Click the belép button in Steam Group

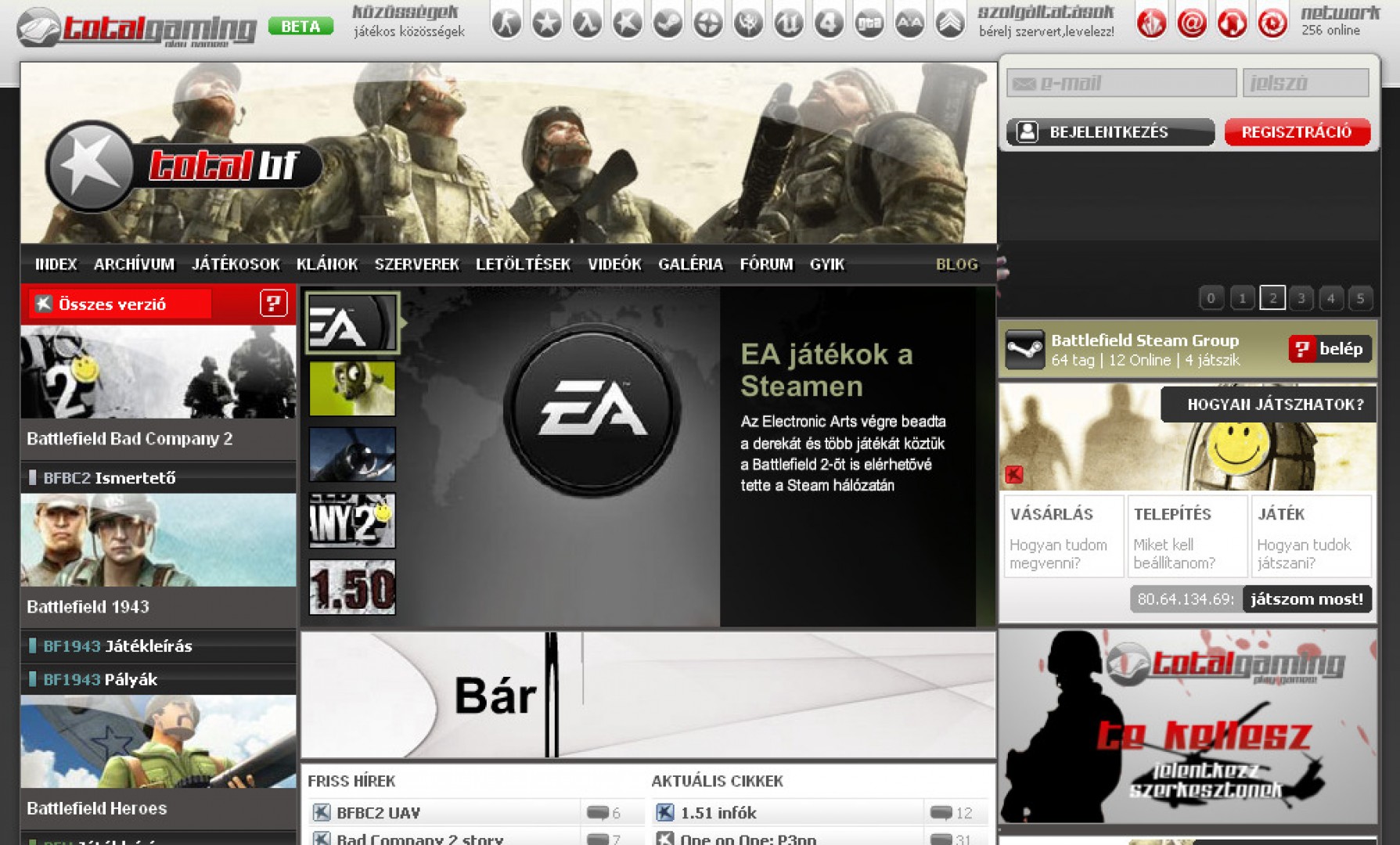[x=1330, y=349]
